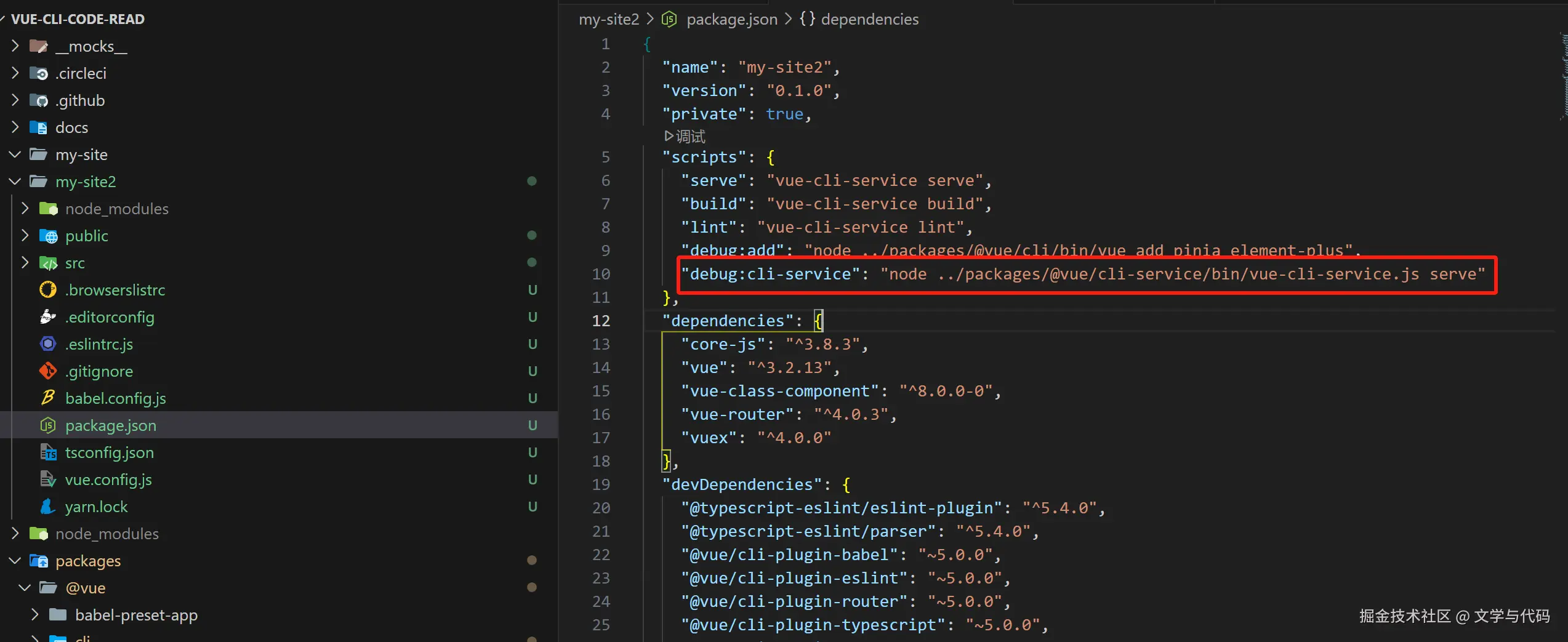Click dependencies in the breadcrumb
The height and width of the screenshot is (642, 1568).
tap(870, 20)
